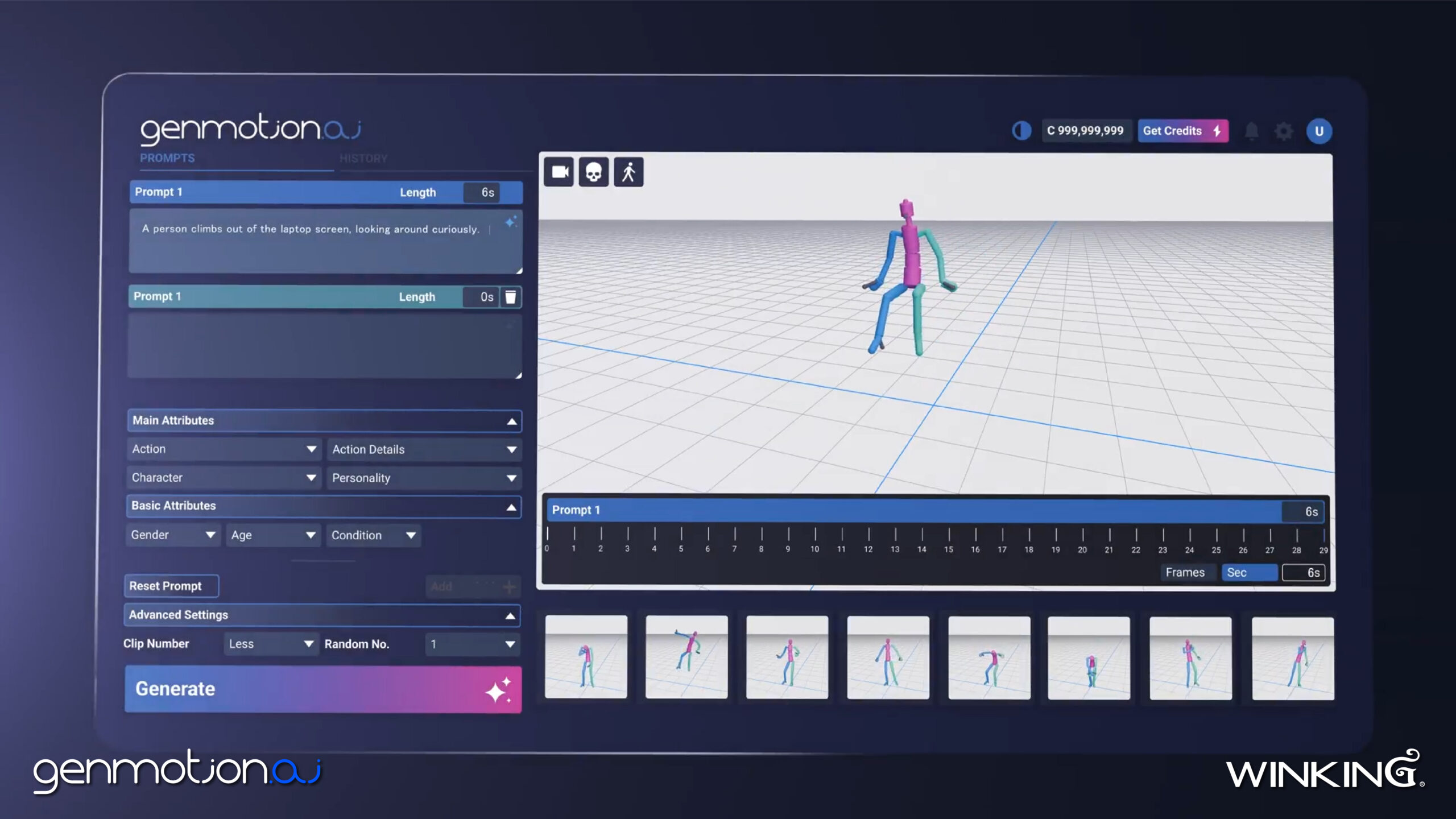Switch timeline units to Frames
This screenshot has width=1456, height=819.
point(1185,572)
